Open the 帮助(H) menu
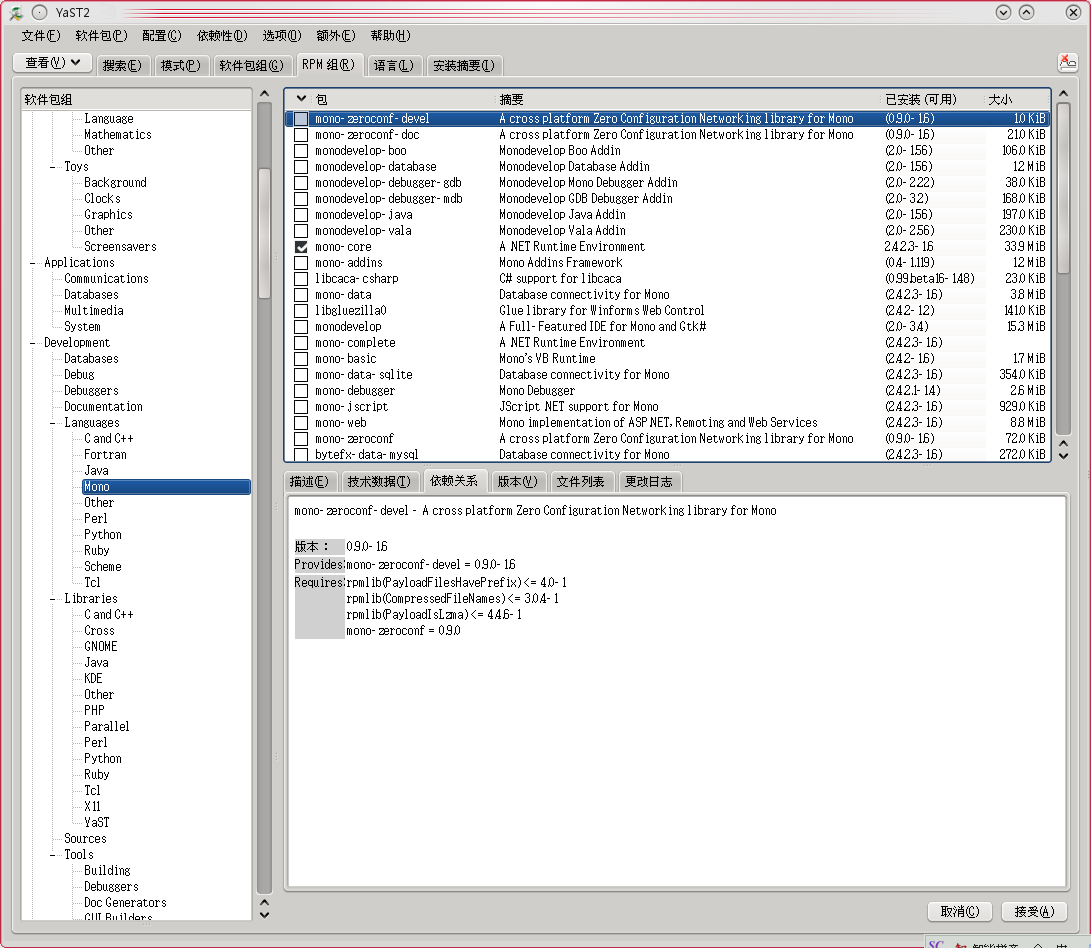The height and width of the screenshot is (948, 1091). (390, 35)
